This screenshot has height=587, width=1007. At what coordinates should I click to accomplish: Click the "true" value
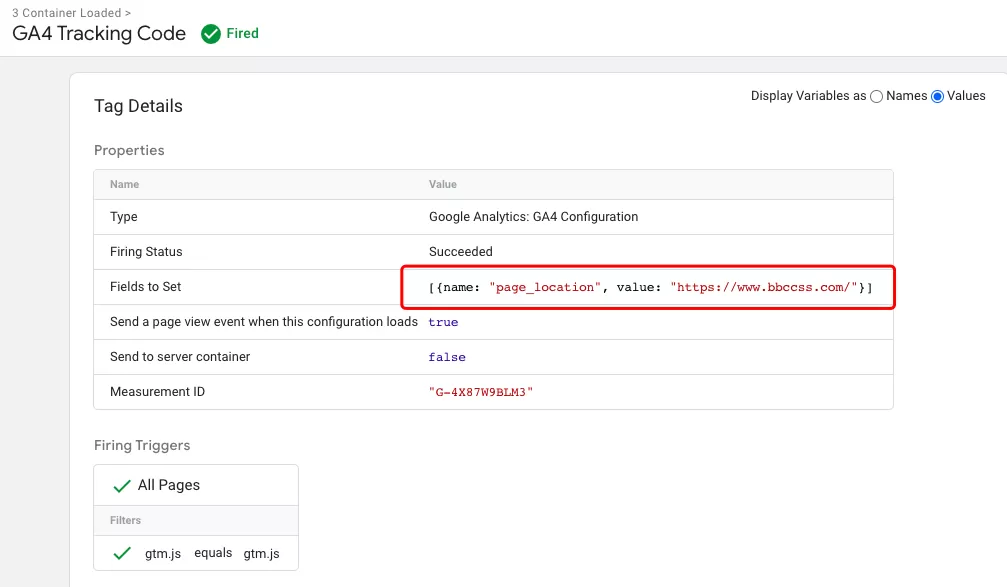point(443,322)
